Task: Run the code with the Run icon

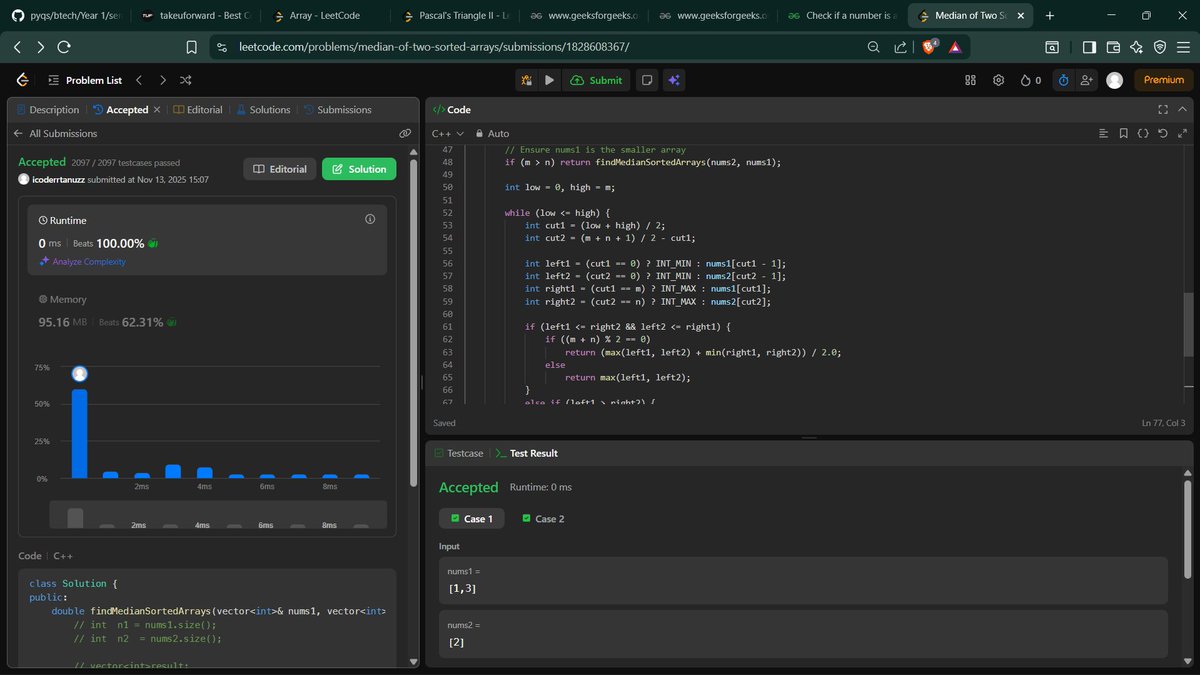Action: 549,80
